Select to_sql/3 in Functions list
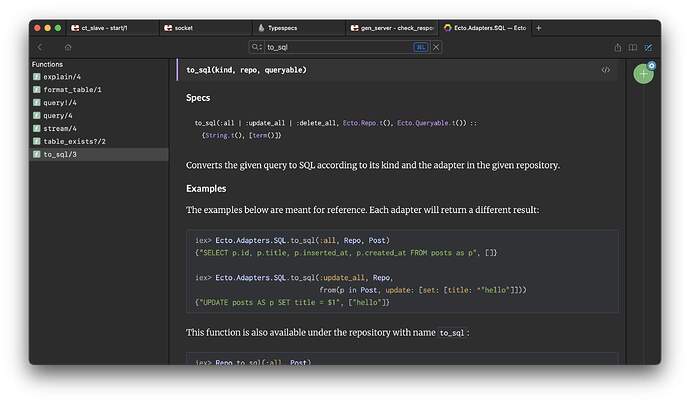The image size is (690, 403). coord(99,154)
